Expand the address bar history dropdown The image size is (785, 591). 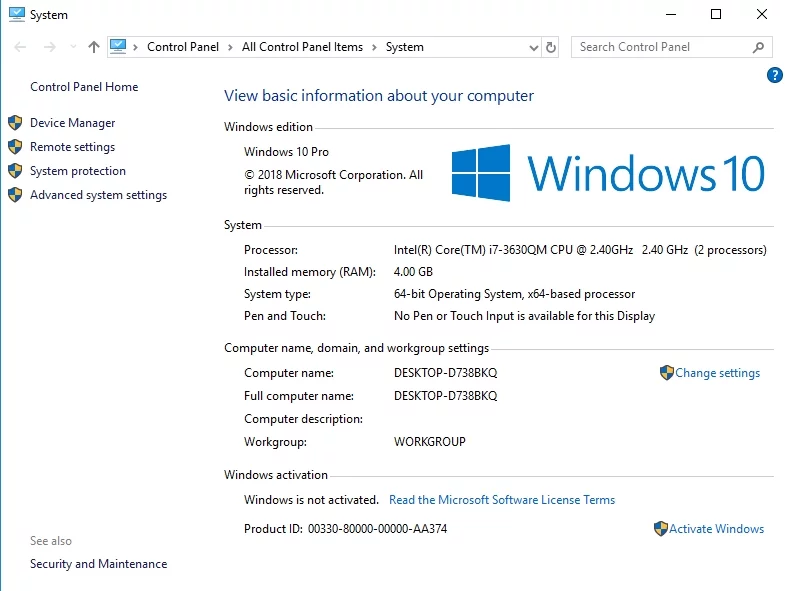tap(531, 47)
